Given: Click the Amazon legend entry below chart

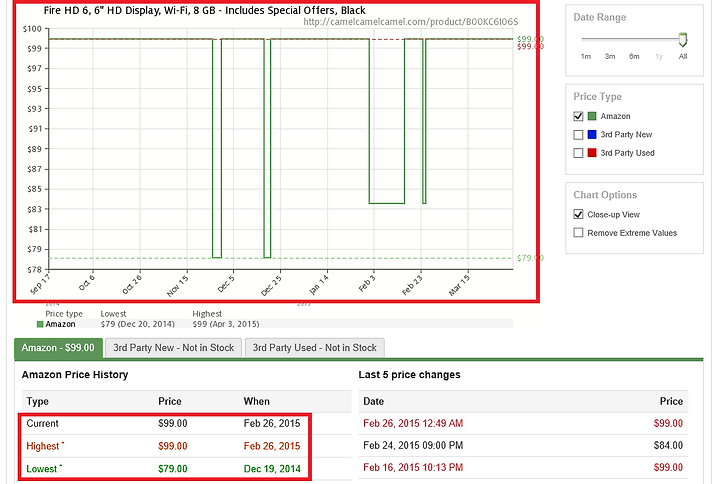Looking at the screenshot, I should (x=56, y=324).
